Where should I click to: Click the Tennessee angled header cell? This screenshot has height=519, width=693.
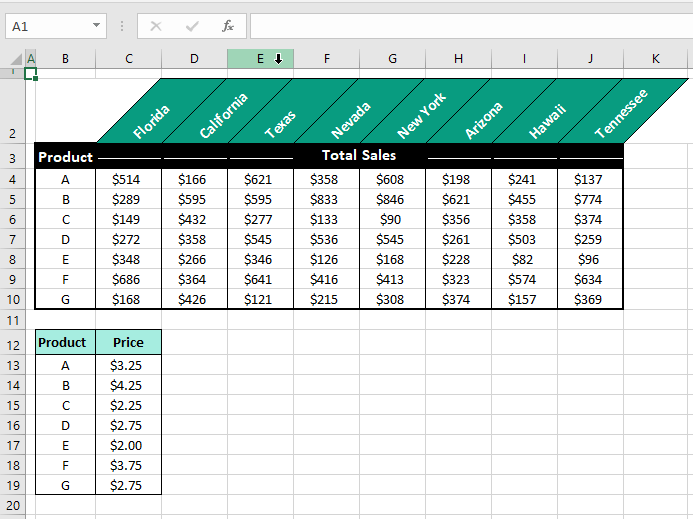coord(621,113)
